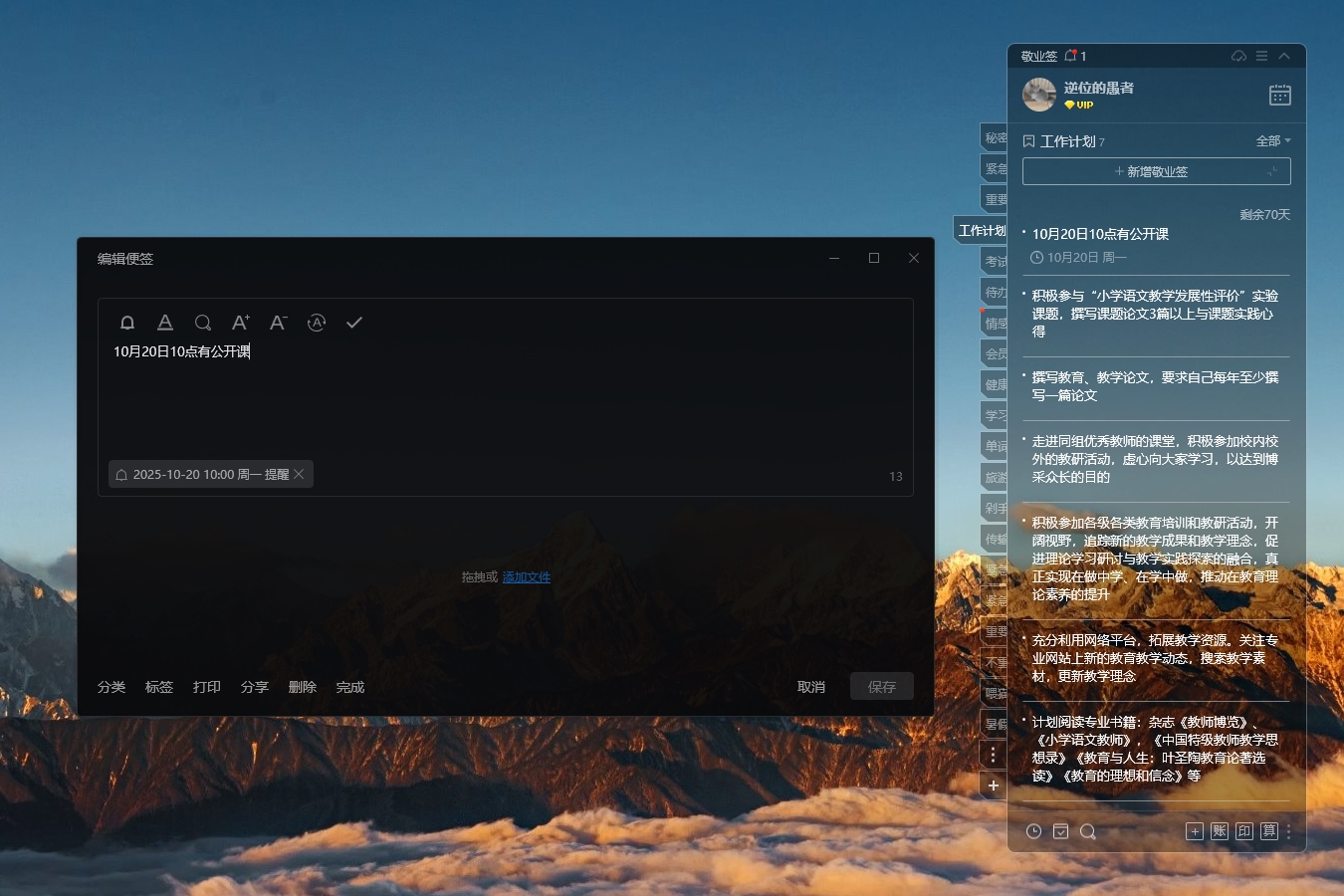This screenshot has height=896, width=1344.
Task: Click the 逆位的愚者 username
Action: (1099, 88)
